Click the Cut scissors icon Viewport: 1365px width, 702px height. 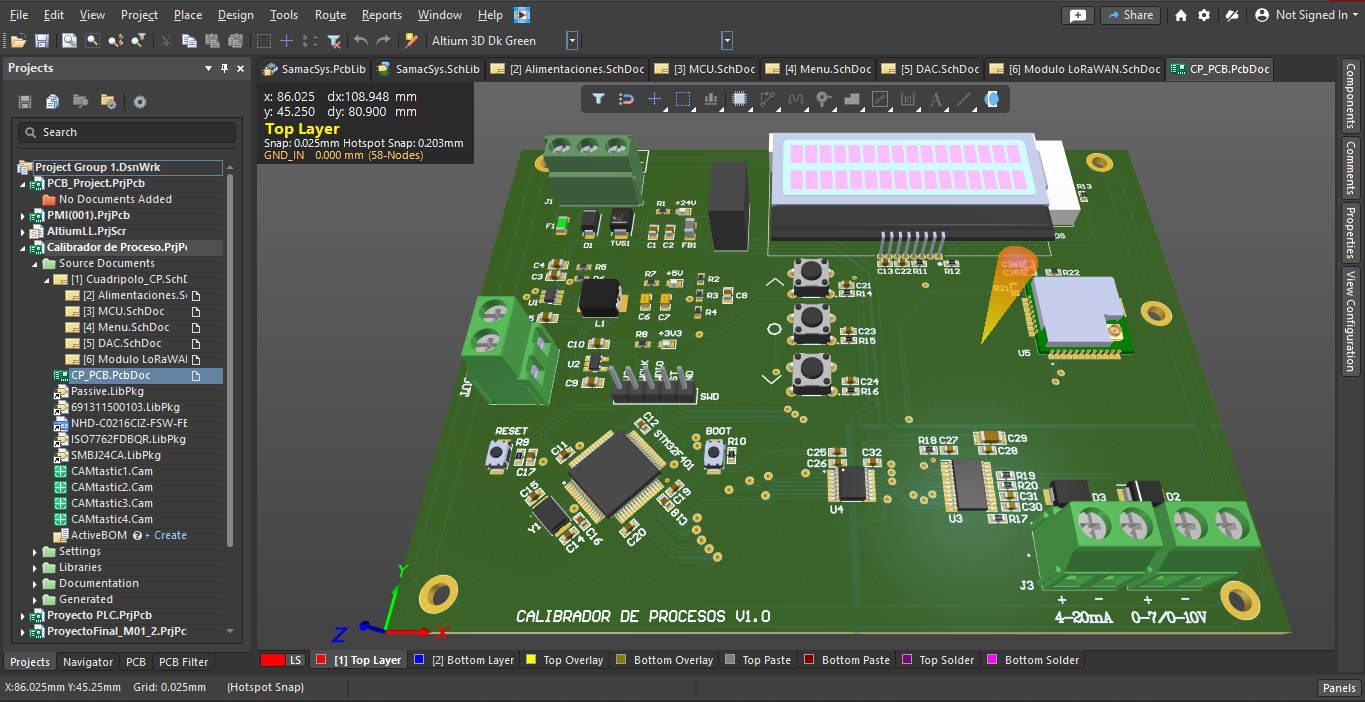pyautogui.click(x=166, y=41)
